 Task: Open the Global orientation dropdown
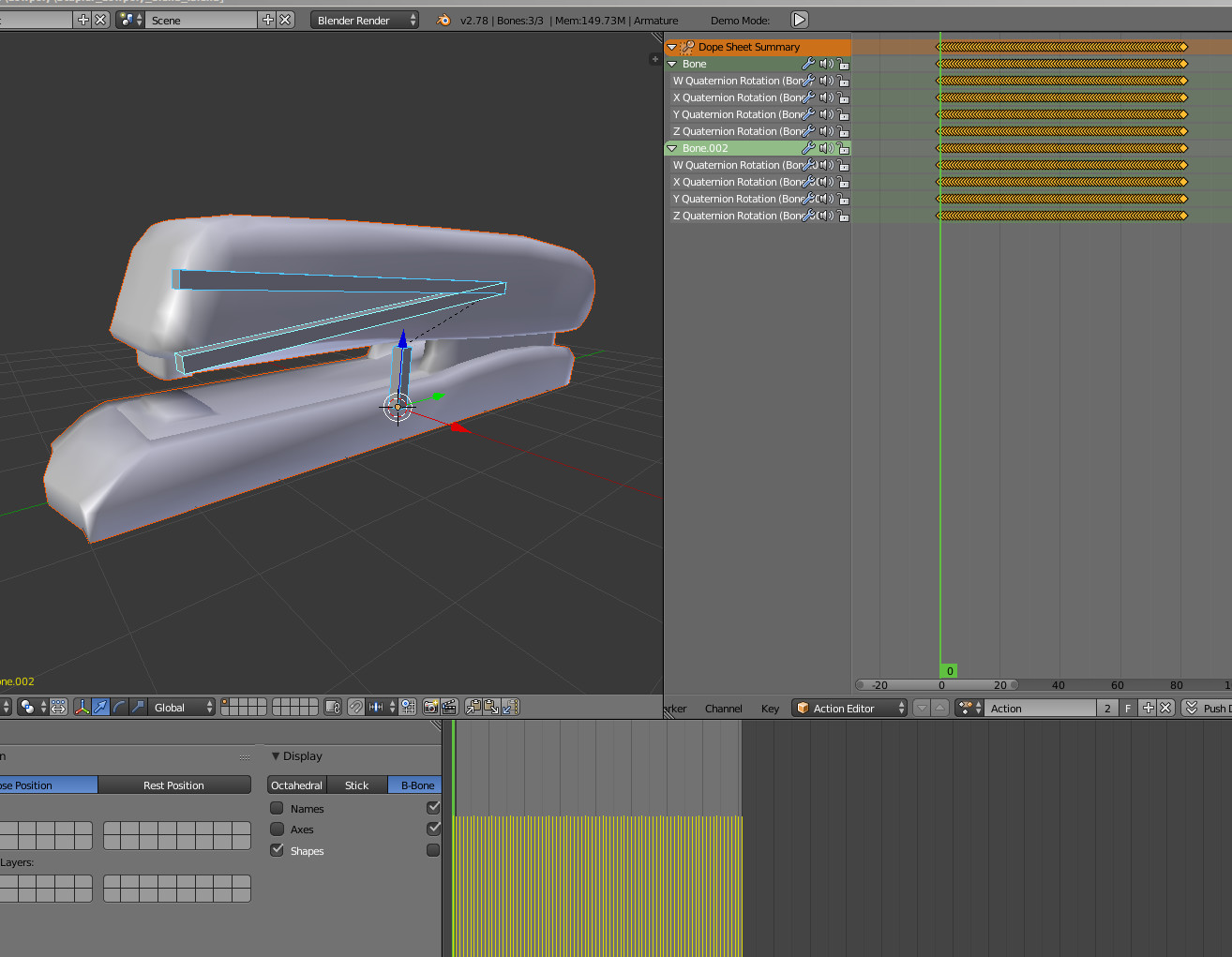click(181, 707)
